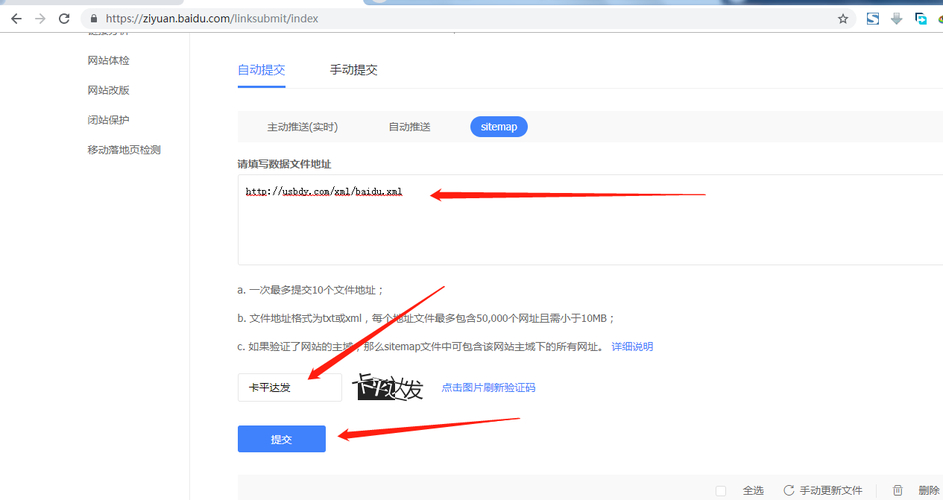The image size is (943, 500).
Task: Tick the 全选 select-all checkbox
Action: 721,490
